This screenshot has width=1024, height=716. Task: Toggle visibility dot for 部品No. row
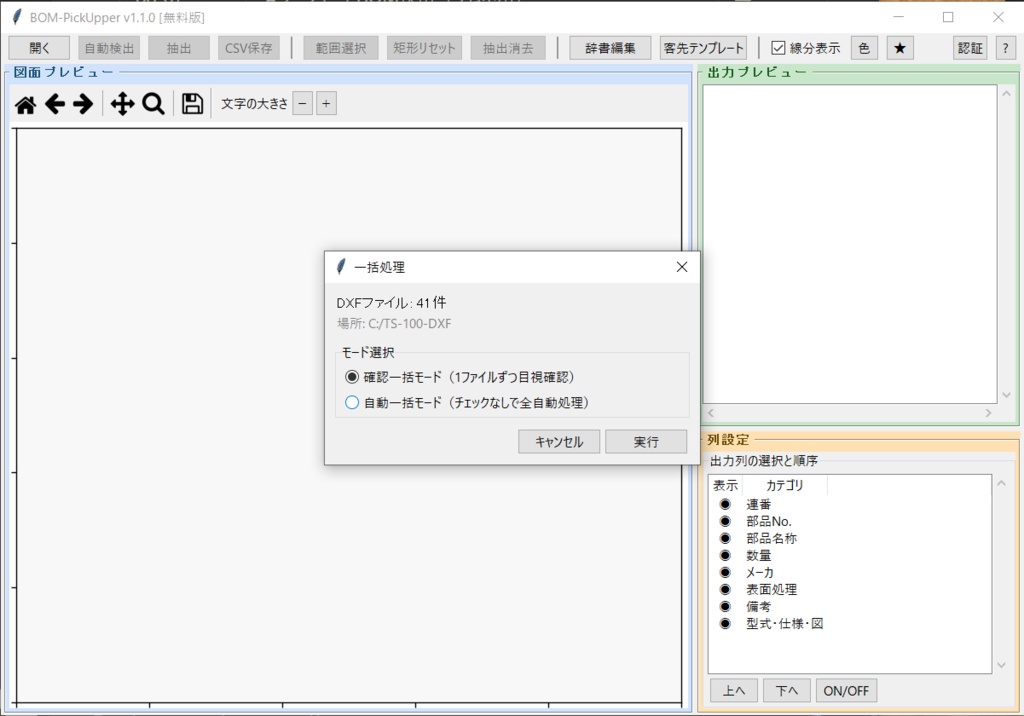[725, 521]
